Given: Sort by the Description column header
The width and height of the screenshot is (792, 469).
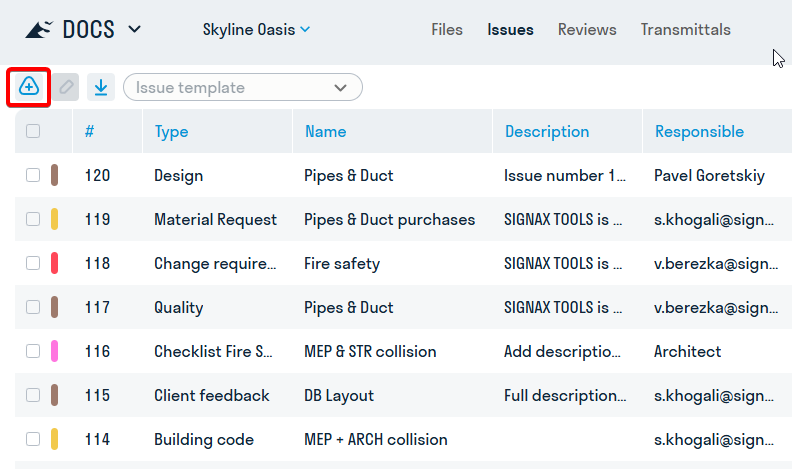Looking at the screenshot, I should 547,131.
